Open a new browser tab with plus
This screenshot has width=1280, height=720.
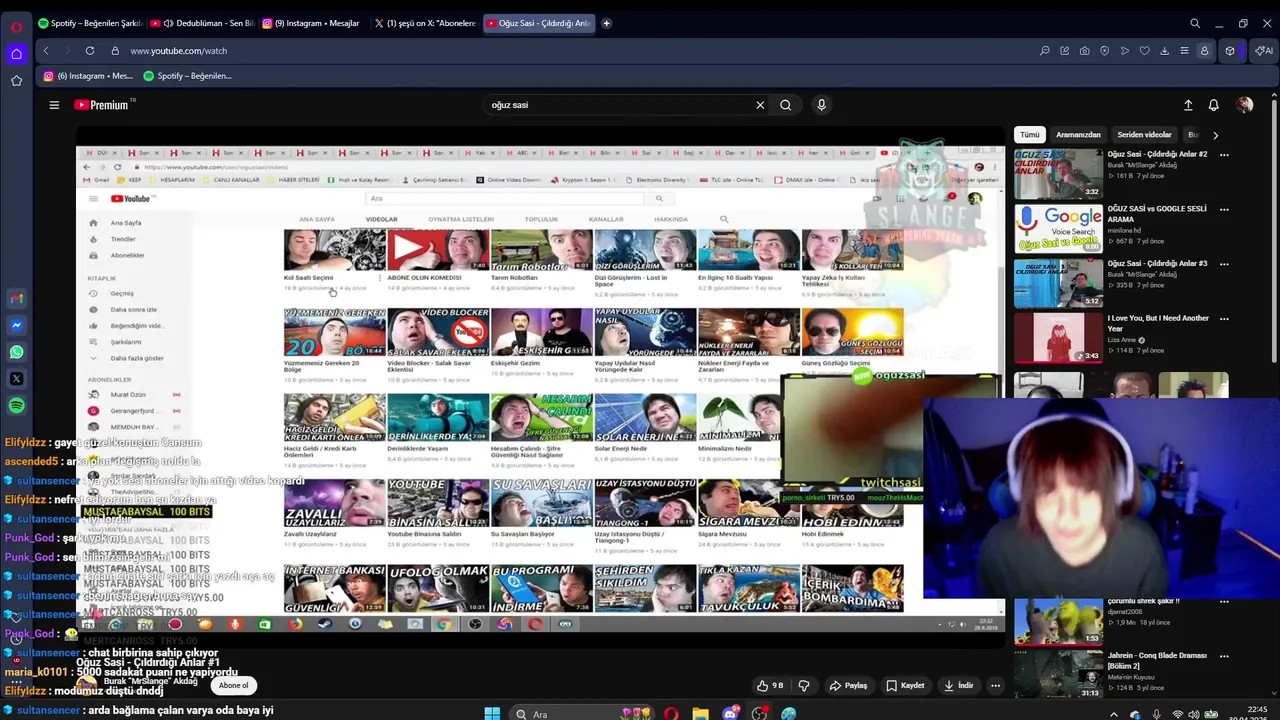click(606, 23)
